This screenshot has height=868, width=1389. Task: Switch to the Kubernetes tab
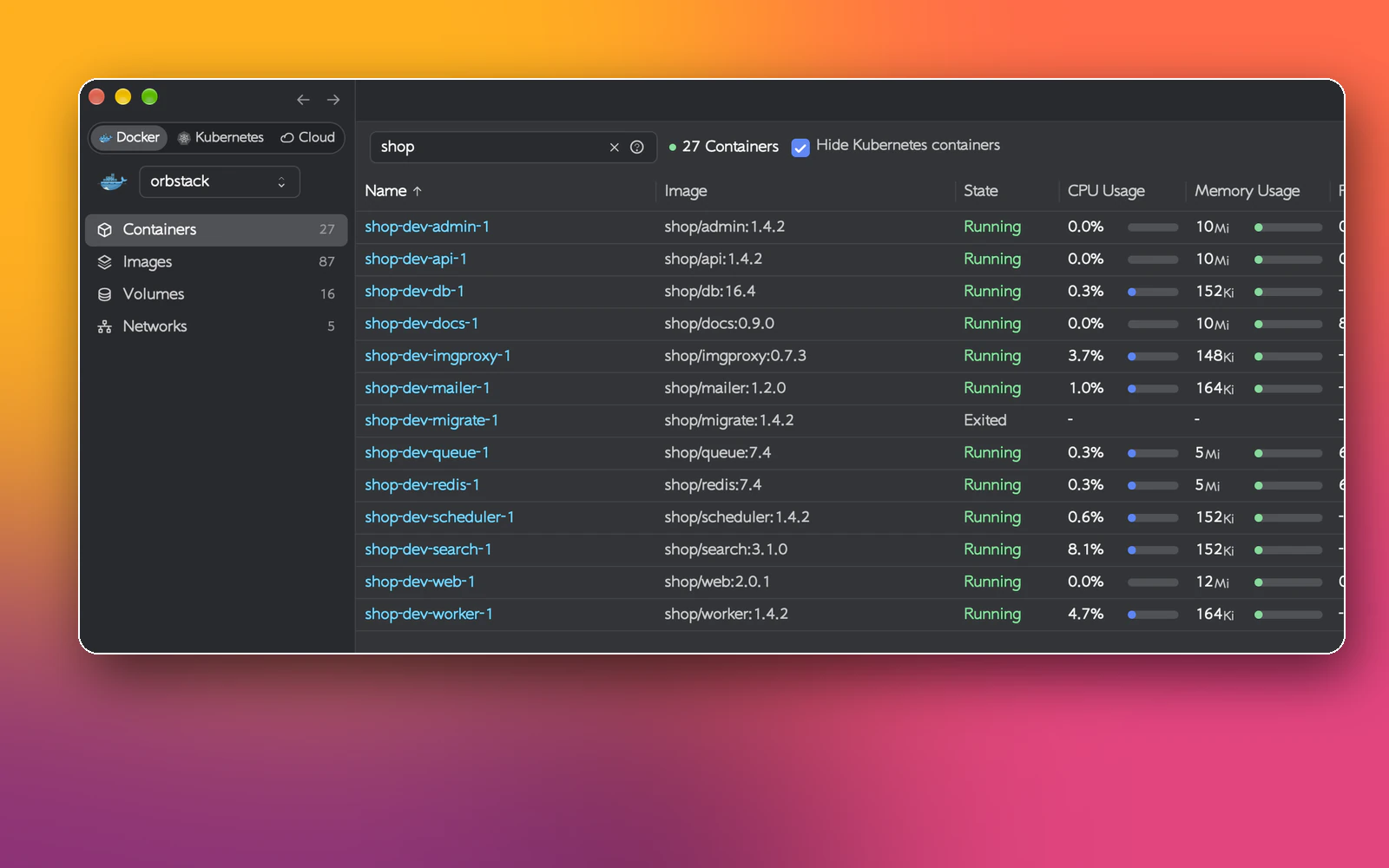[221, 137]
